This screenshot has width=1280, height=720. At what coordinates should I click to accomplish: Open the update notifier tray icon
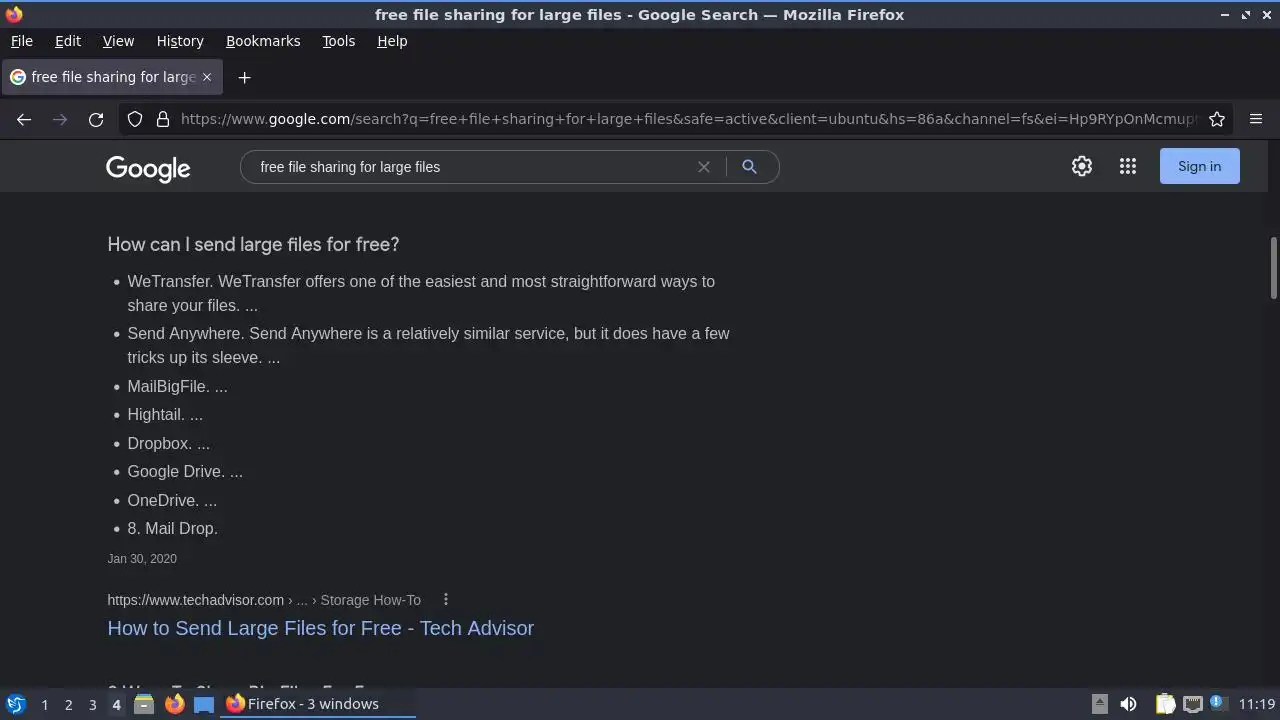click(x=1218, y=704)
